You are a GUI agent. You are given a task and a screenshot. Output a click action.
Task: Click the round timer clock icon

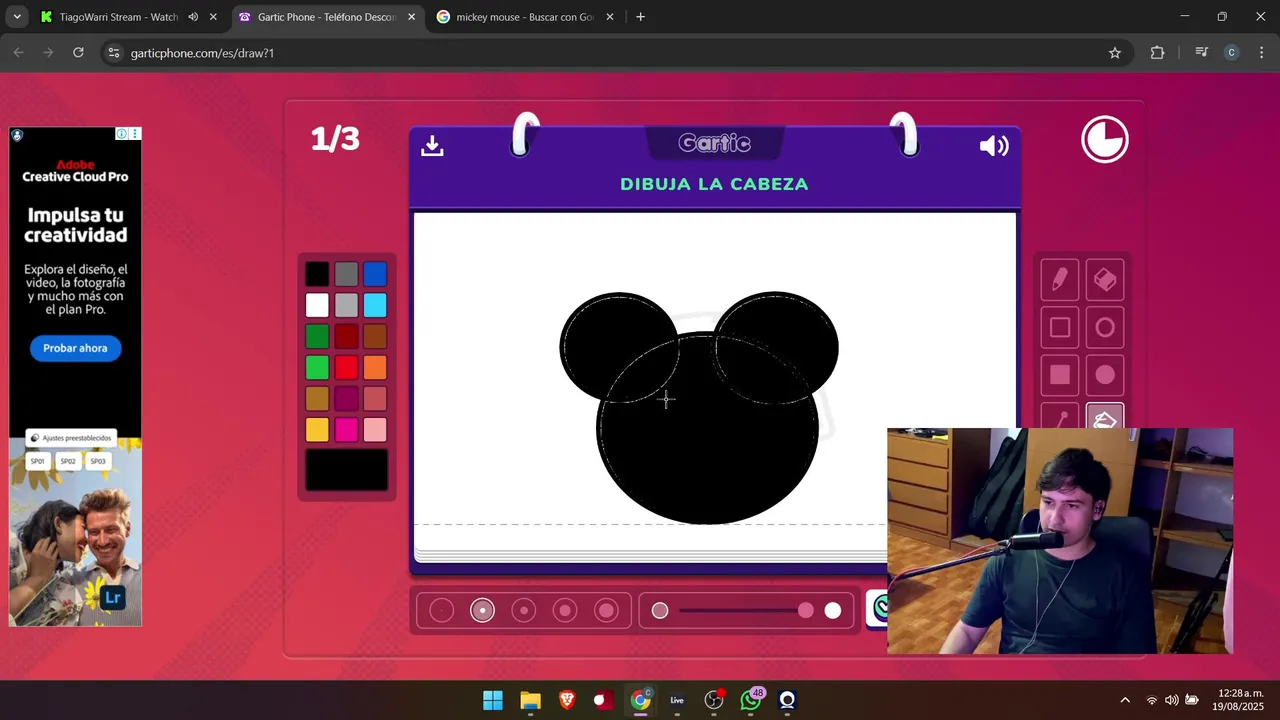coord(1105,140)
